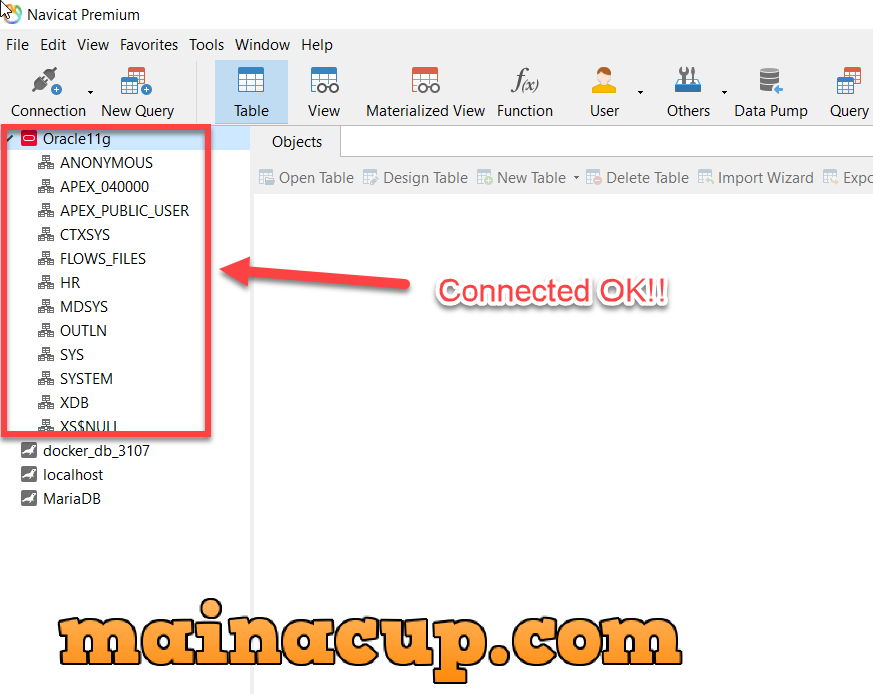Open the Materialized View icon
The image size is (873, 694).
click(x=425, y=92)
